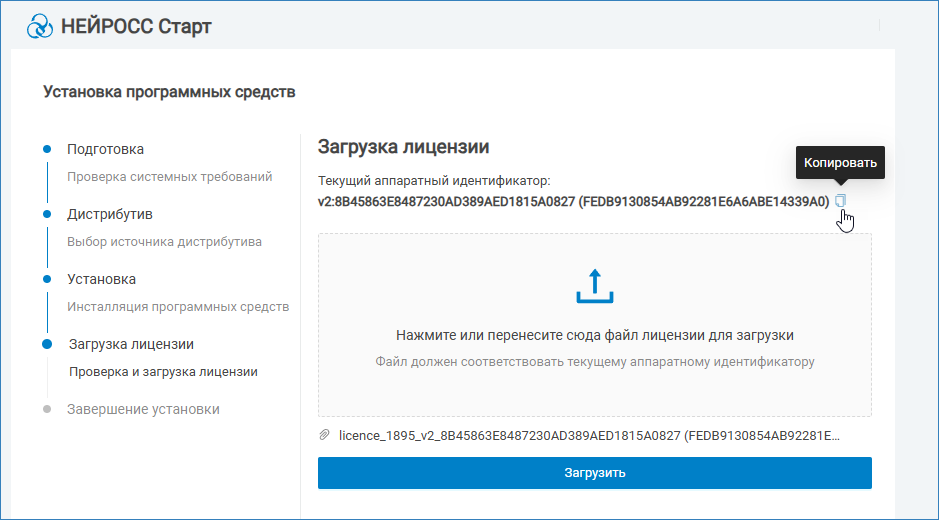Click the НЕЙРОСС cloud logo
Viewport: 939px width, 520px height.
(x=39, y=26)
